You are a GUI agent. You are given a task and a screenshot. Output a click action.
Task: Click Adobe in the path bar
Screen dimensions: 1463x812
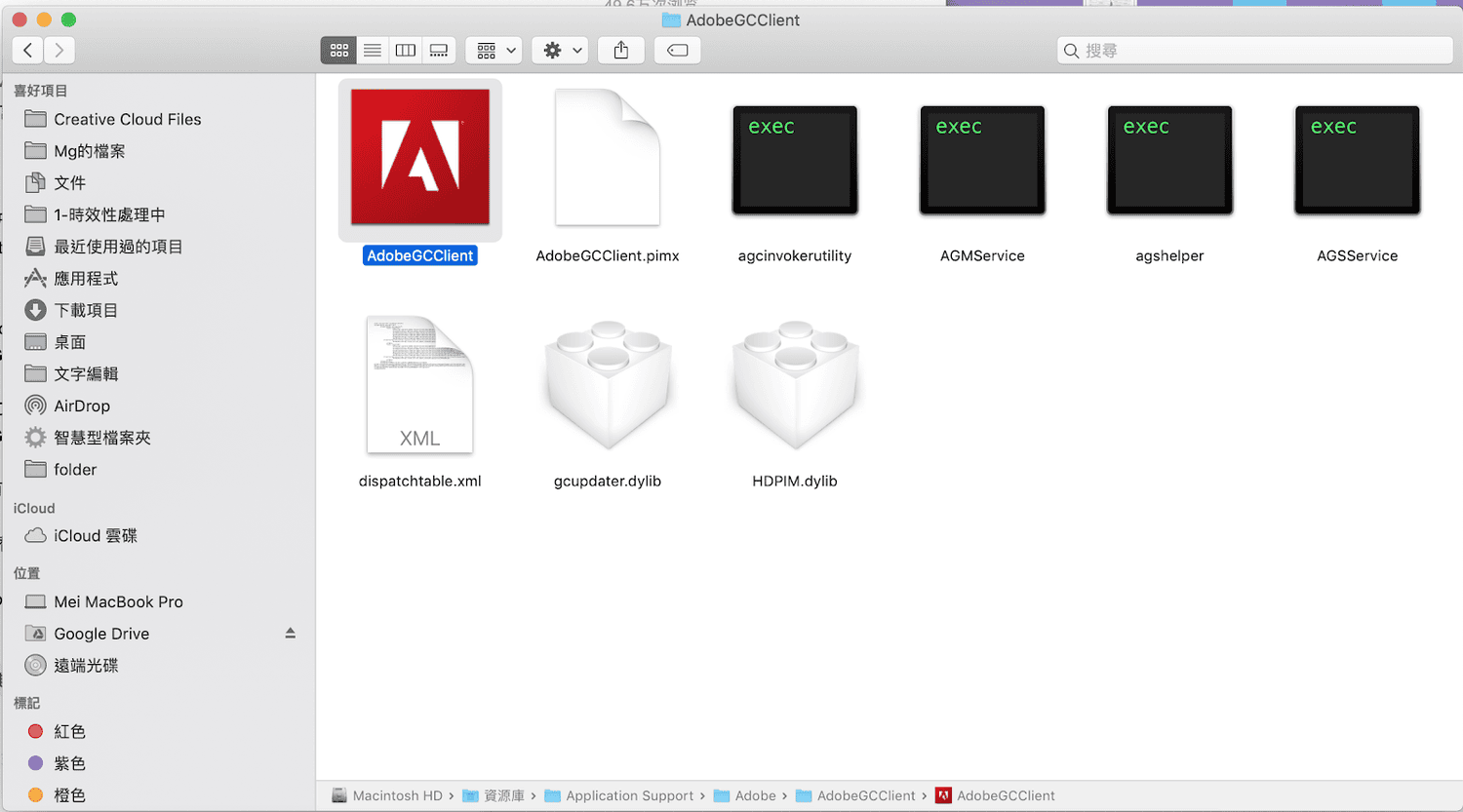click(x=745, y=795)
